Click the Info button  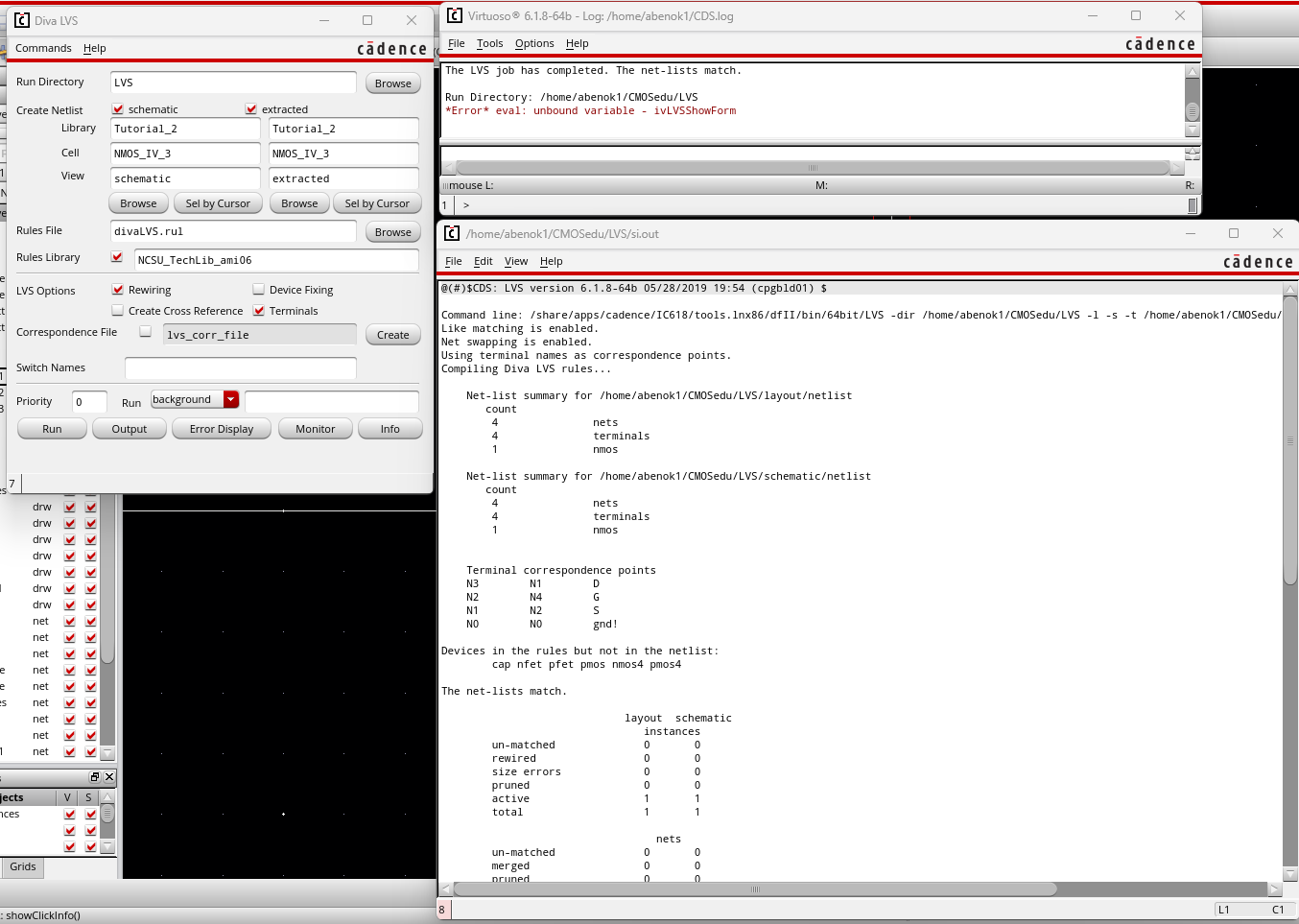click(x=390, y=429)
